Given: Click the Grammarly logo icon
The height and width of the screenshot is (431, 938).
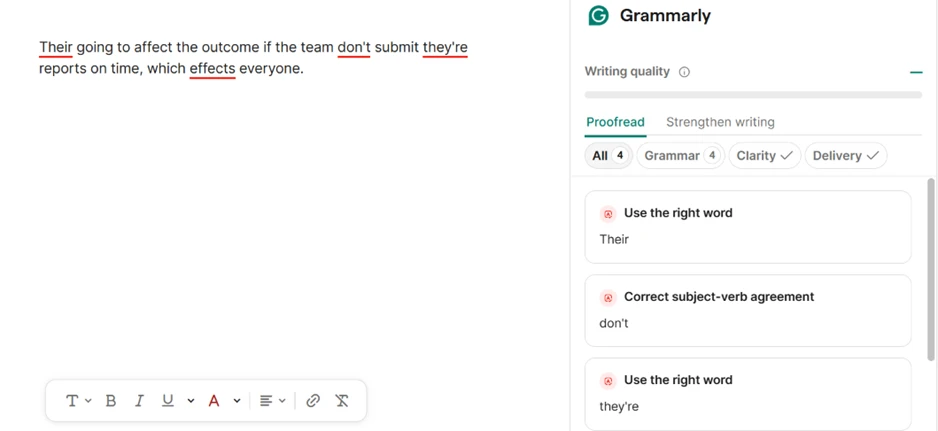Looking at the screenshot, I should click(598, 16).
